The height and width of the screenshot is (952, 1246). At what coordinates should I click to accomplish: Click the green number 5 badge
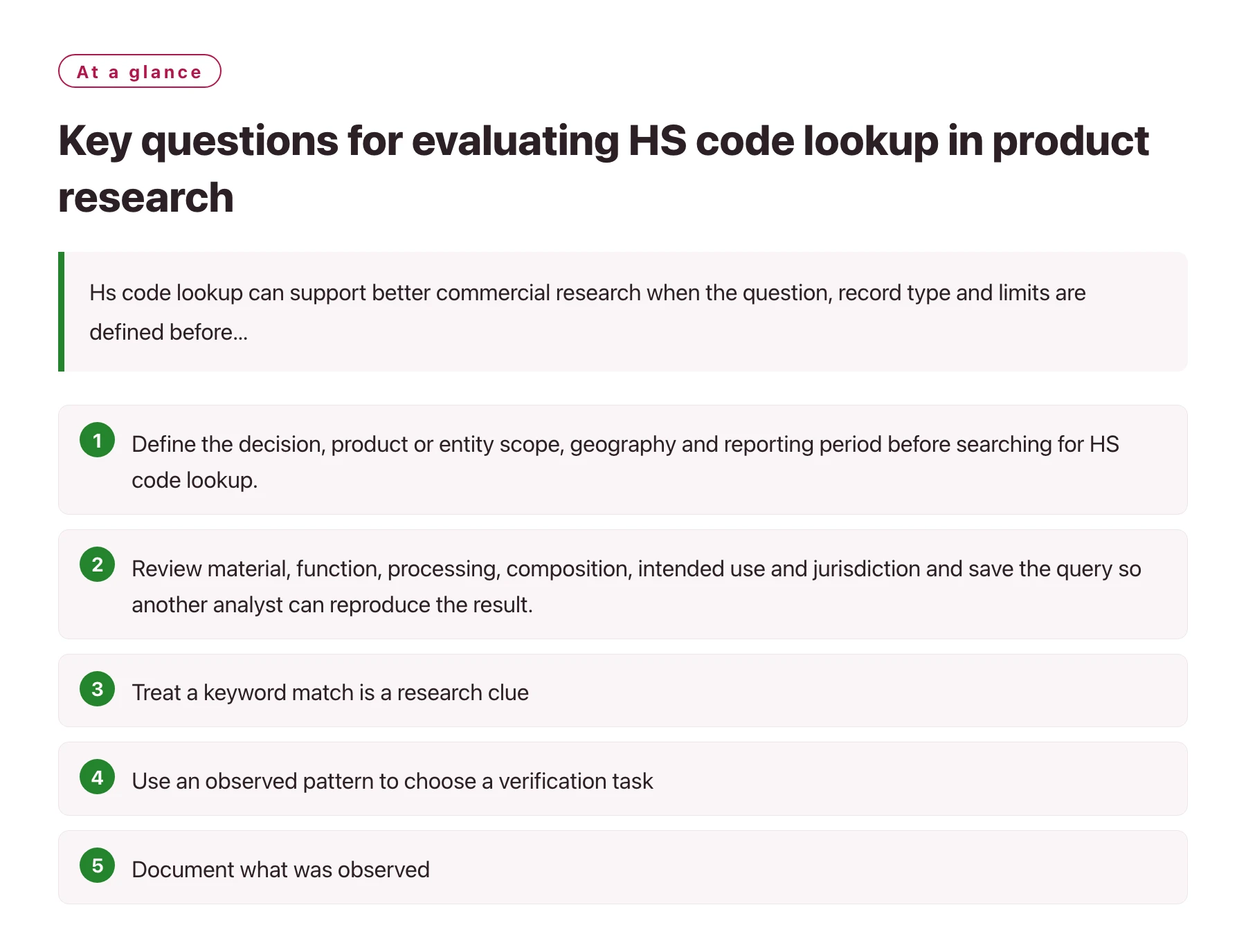(98, 866)
